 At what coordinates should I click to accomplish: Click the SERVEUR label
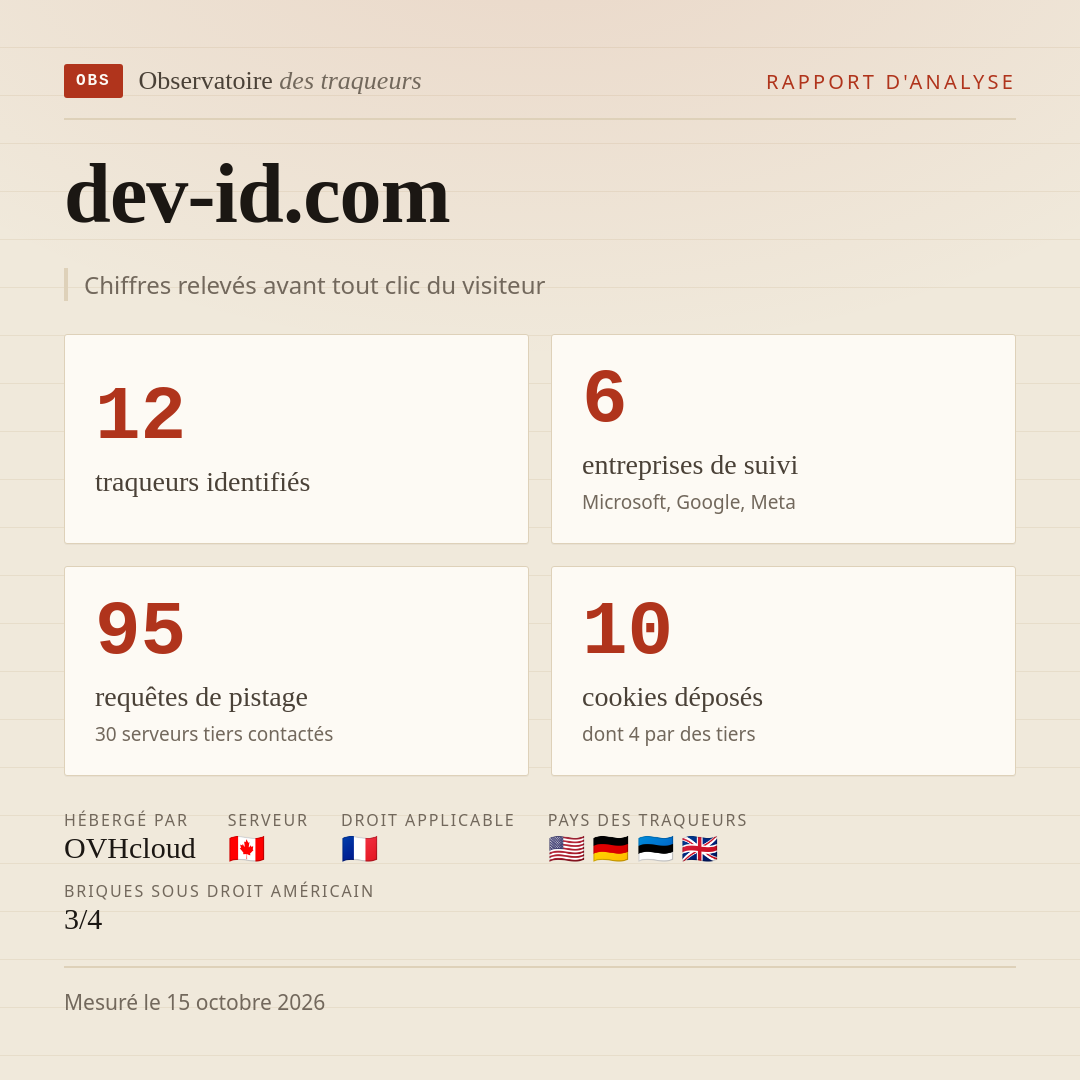[268, 820]
